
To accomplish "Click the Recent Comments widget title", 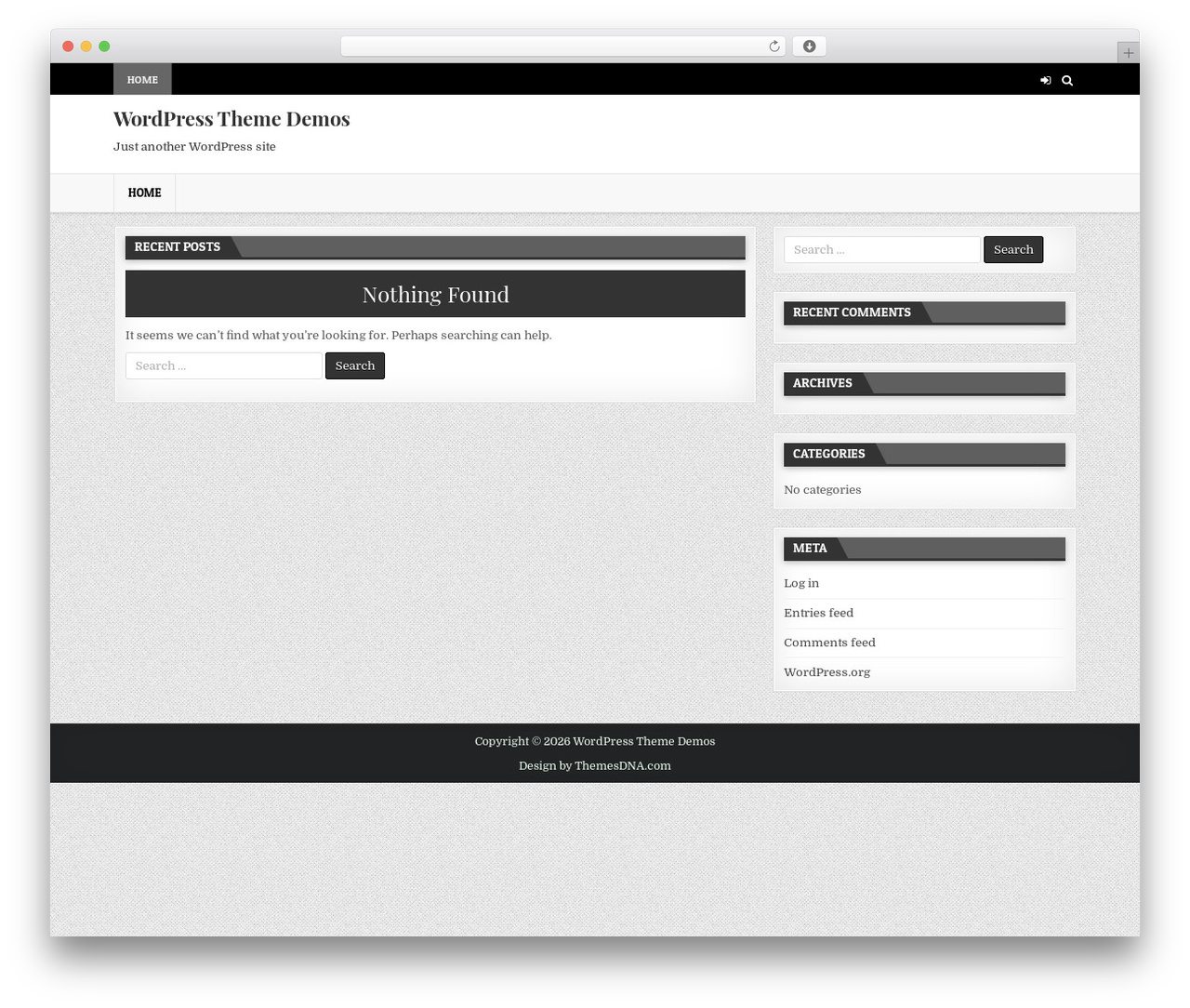I will pyautogui.click(x=852, y=312).
